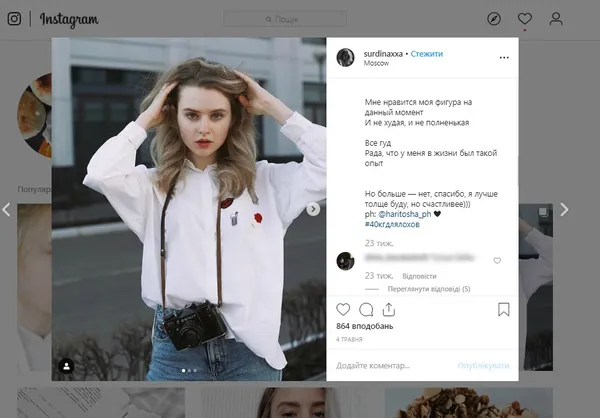Like the comment with small heart icon
The width and height of the screenshot is (600, 418).
[497, 261]
